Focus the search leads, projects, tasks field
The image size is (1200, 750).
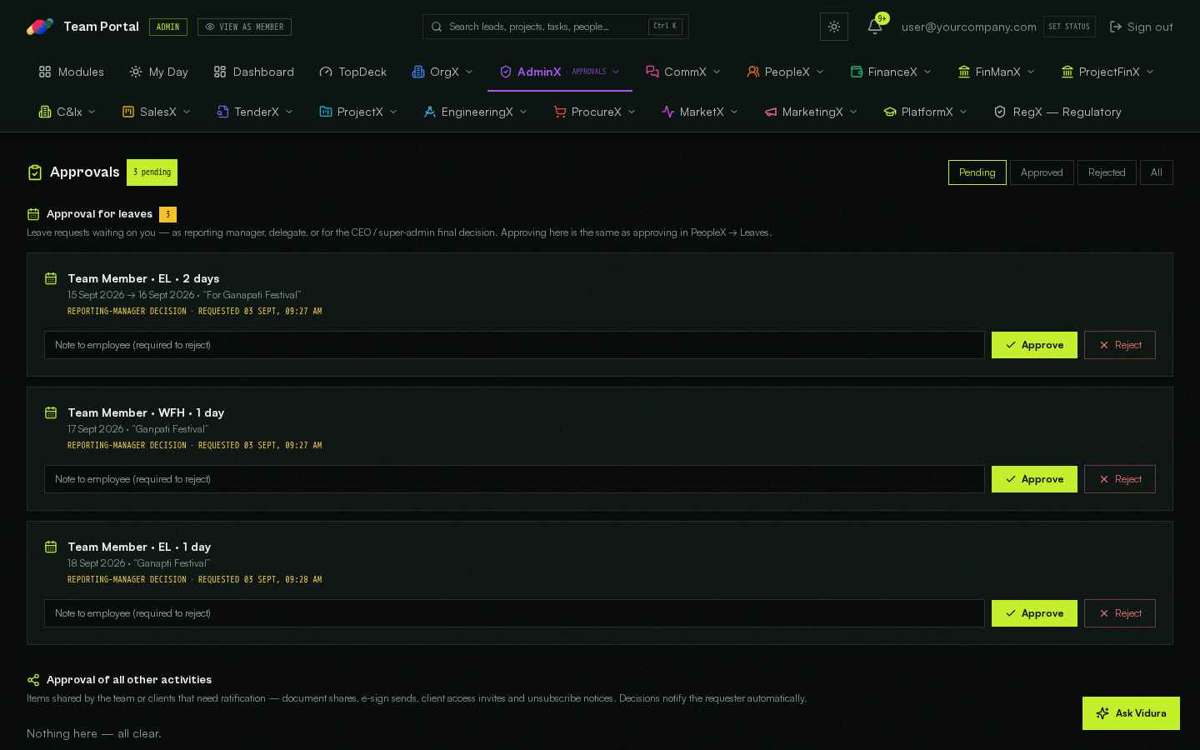tap(555, 27)
